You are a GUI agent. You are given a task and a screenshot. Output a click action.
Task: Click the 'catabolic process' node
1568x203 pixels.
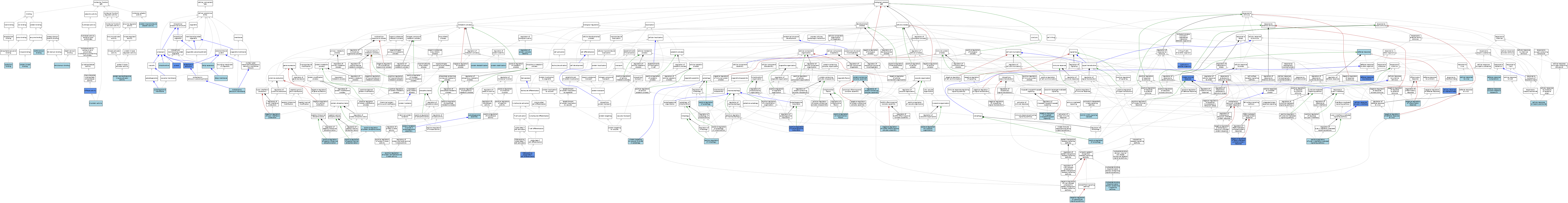pos(677,52)
